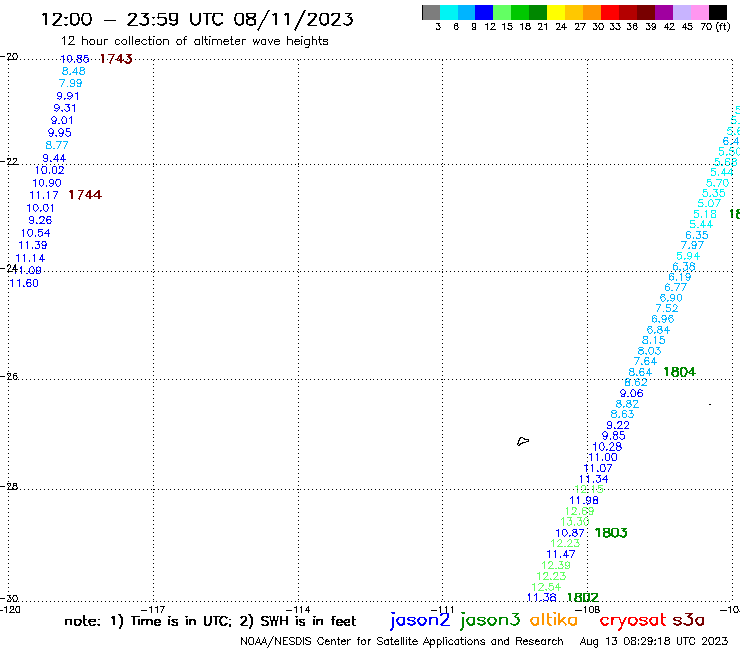
Task: Click the wave height value 9.95
Action: point(59,133)
